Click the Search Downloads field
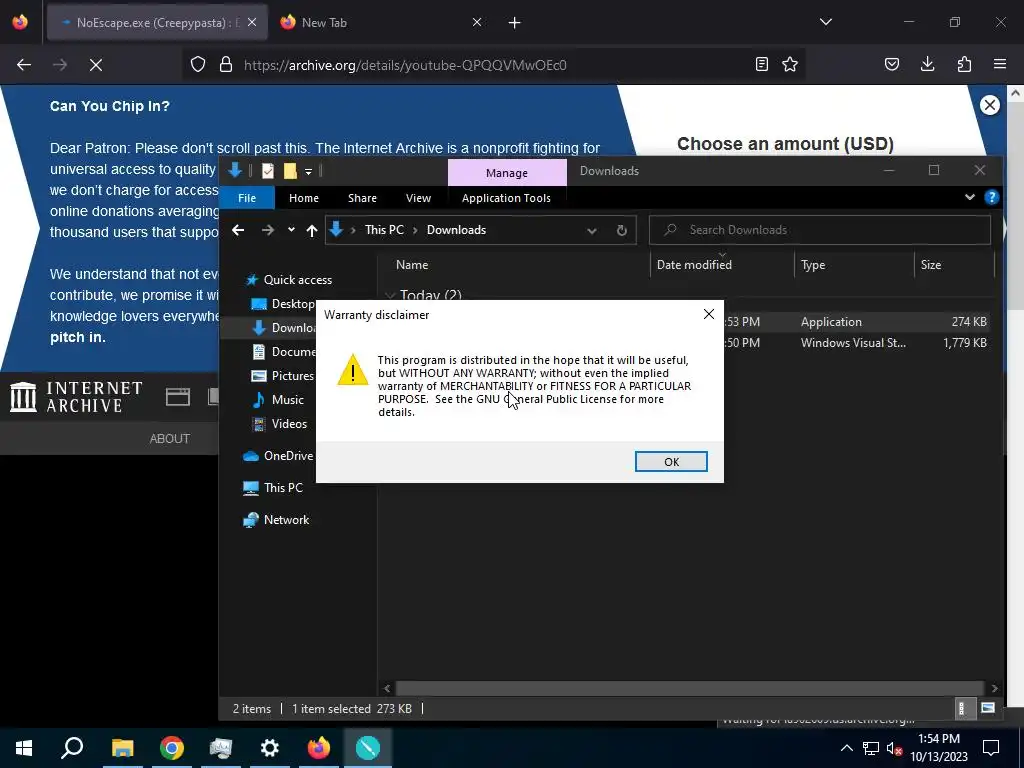 (820, 230)
